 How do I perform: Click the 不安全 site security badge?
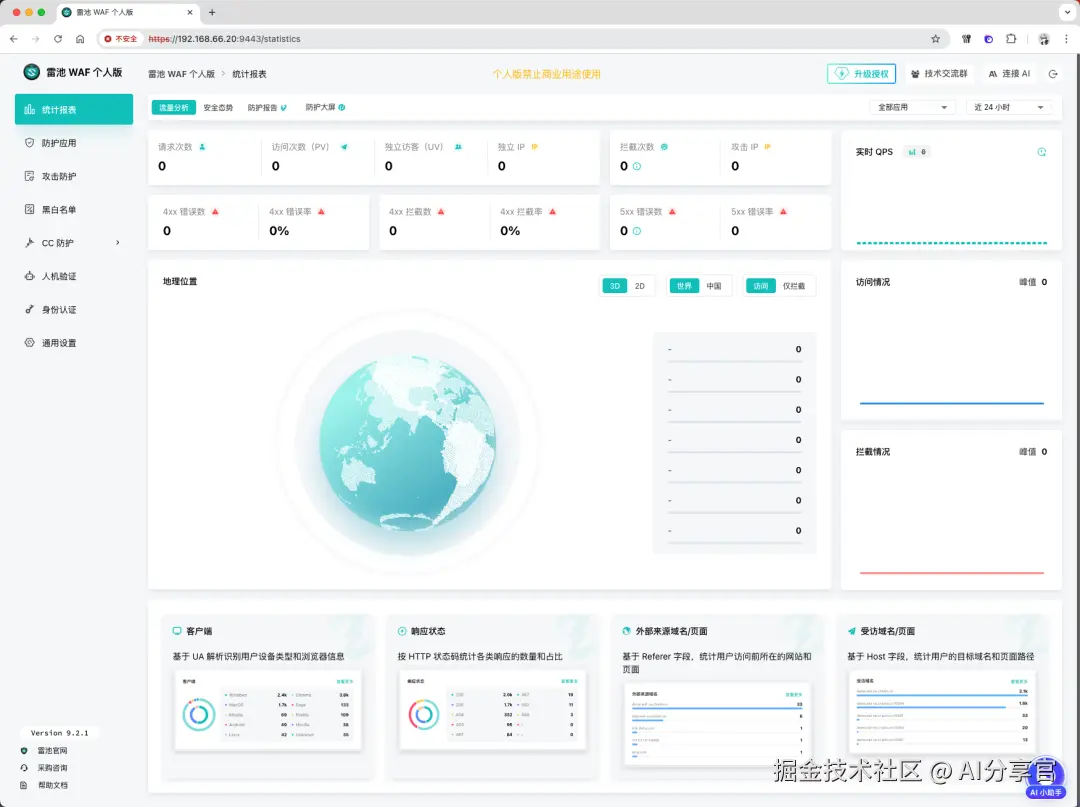(121, 39)
